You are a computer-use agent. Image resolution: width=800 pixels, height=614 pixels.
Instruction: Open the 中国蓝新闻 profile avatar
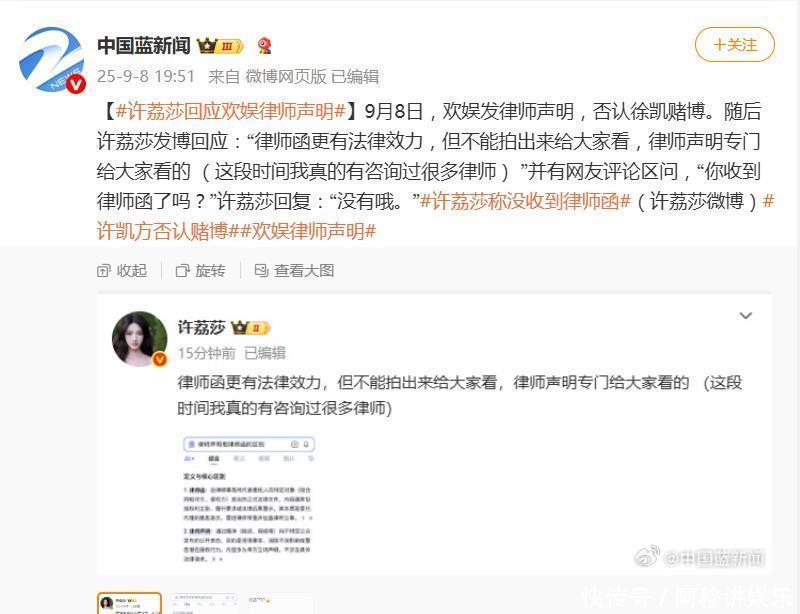(52, 60)
